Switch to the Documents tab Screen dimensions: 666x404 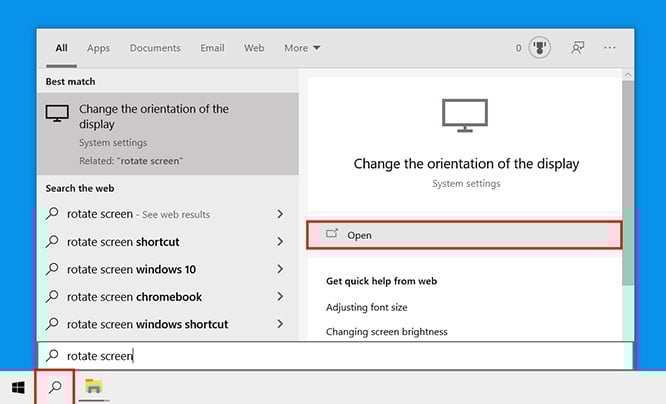pyautogui.click(x=155, y=48)
